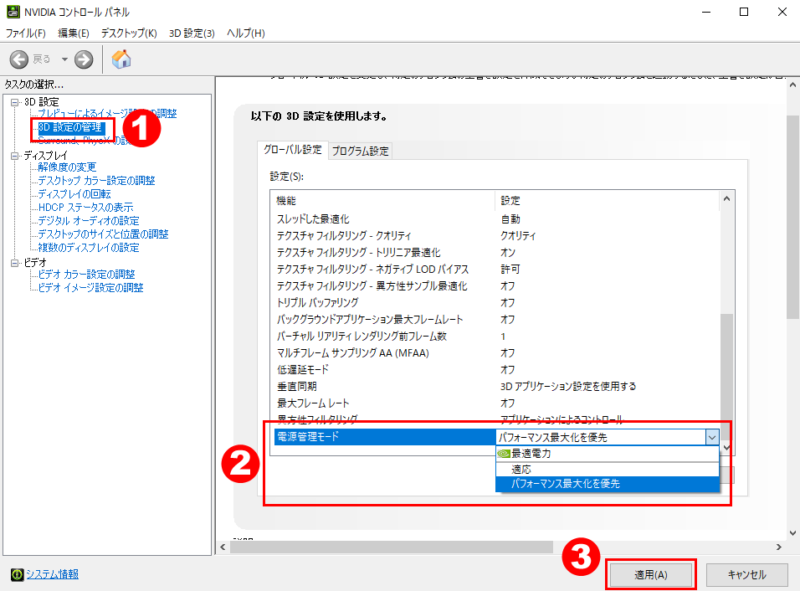Open the ヘルプ(H) menu
This screenshot has width=800, height=591.
click(x=246, y=33)
